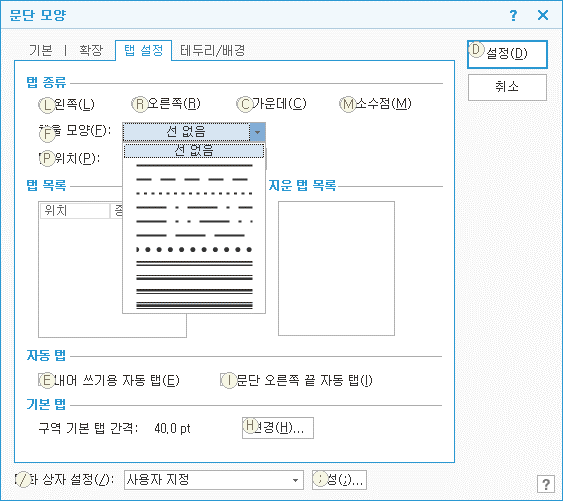Choose the thick-over-thin double line style

194,291
